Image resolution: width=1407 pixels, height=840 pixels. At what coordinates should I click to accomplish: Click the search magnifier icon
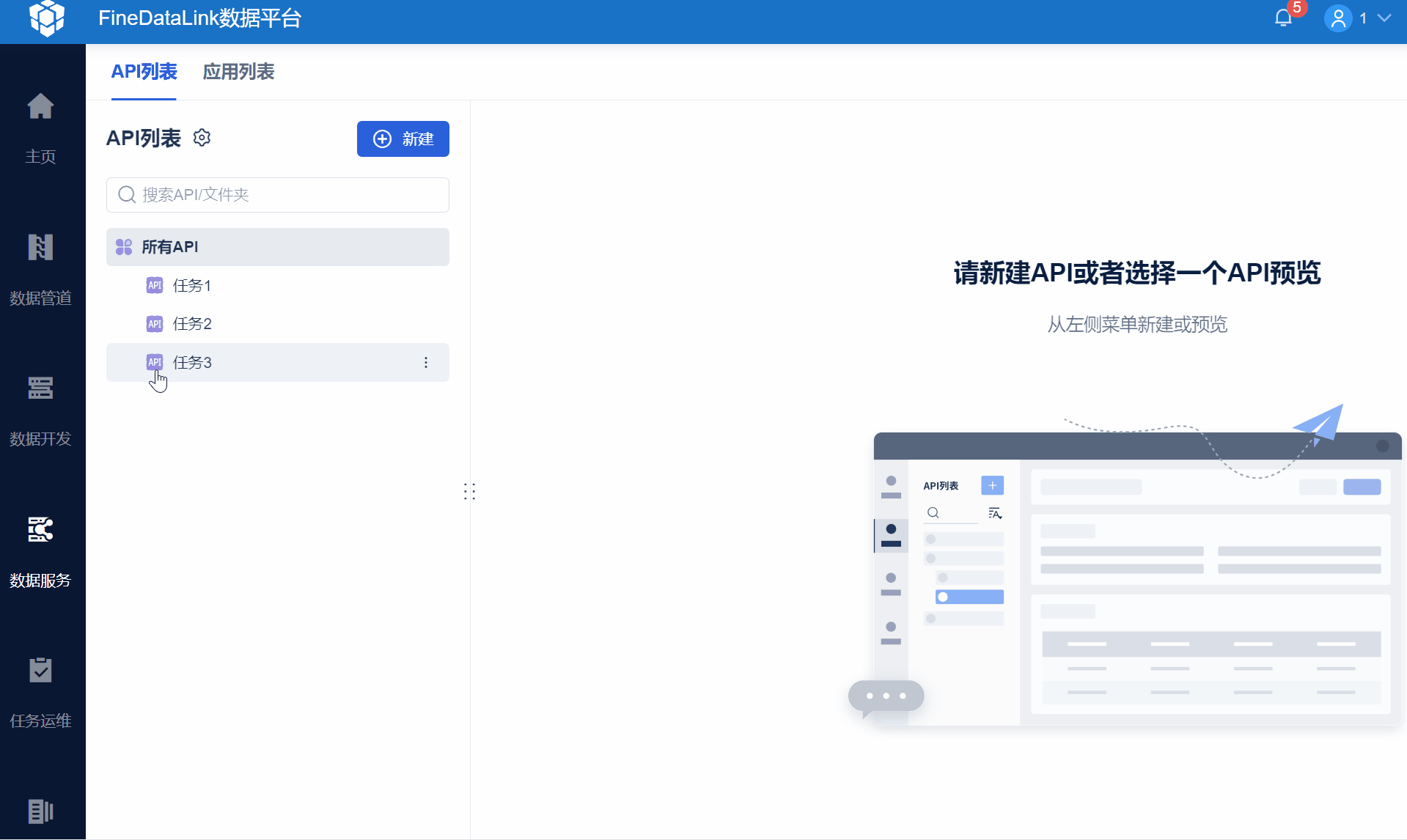pos(127,195)
